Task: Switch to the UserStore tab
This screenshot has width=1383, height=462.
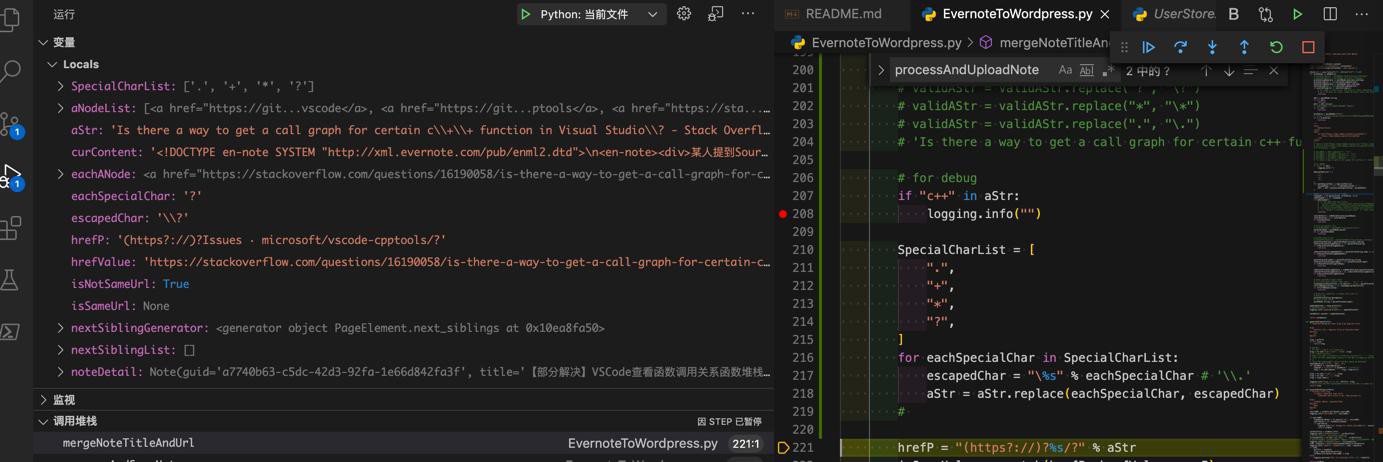Action: (x=1175, y=14)
